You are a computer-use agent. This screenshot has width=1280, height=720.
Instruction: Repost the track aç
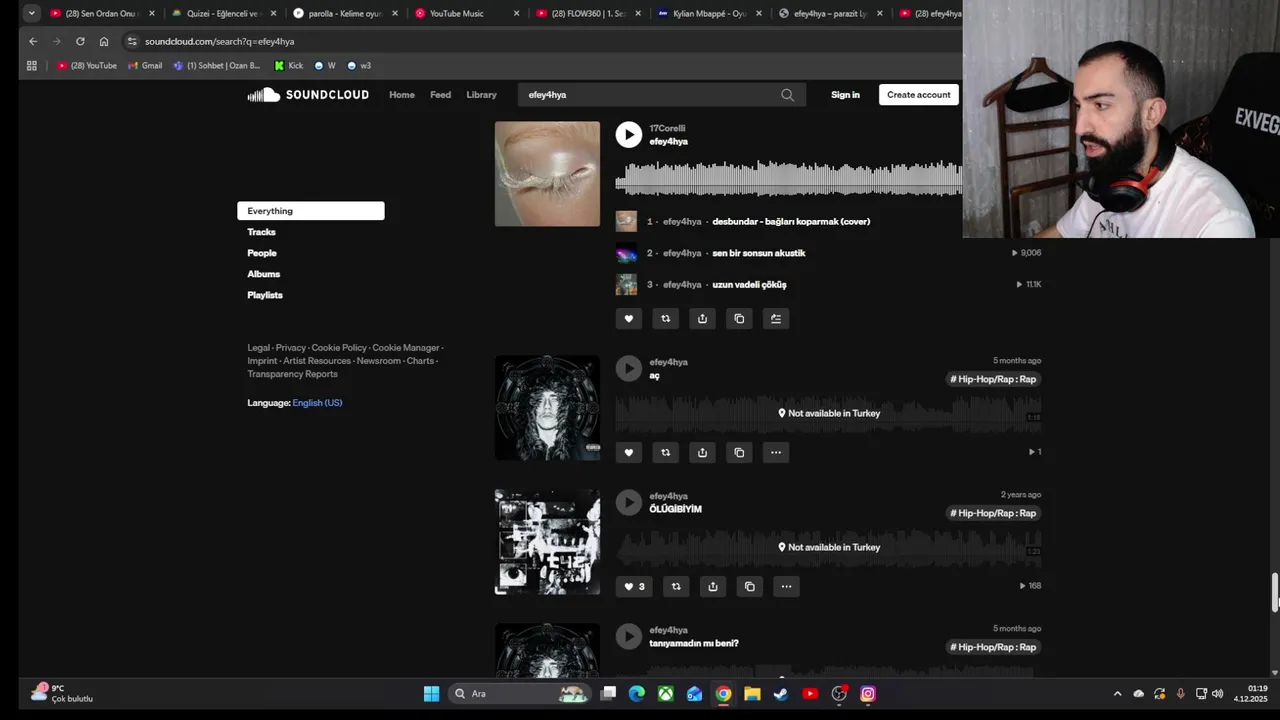tap(665, 453)
